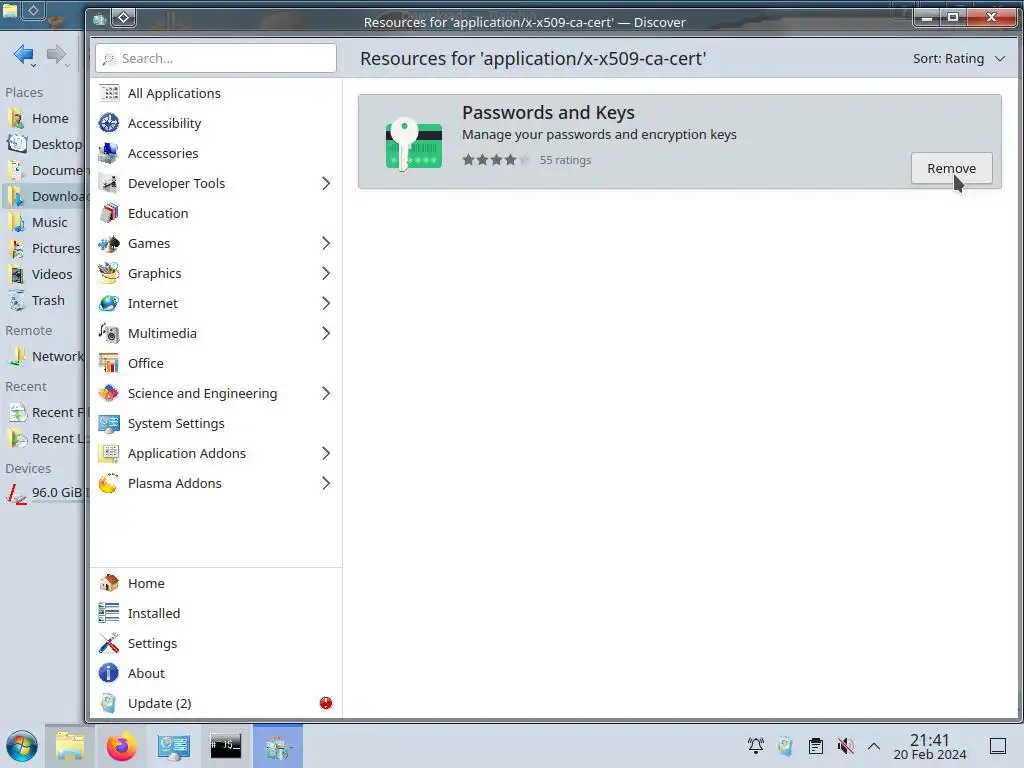Screen dimensions: 1024x768
Task: Open the clock showing 21:41
Action: (929, 746)
